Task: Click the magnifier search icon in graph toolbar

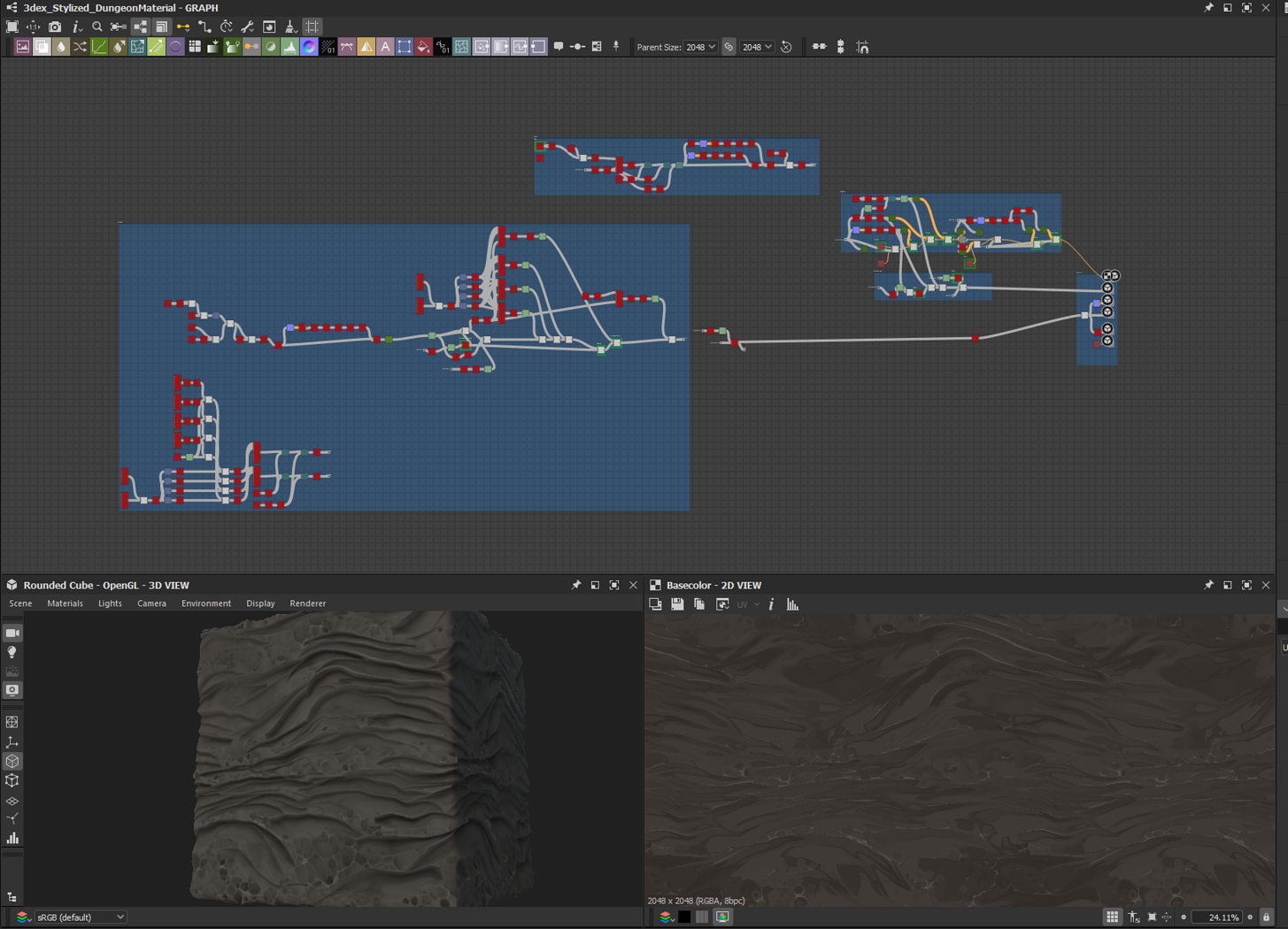Action: tap(97, 27)
